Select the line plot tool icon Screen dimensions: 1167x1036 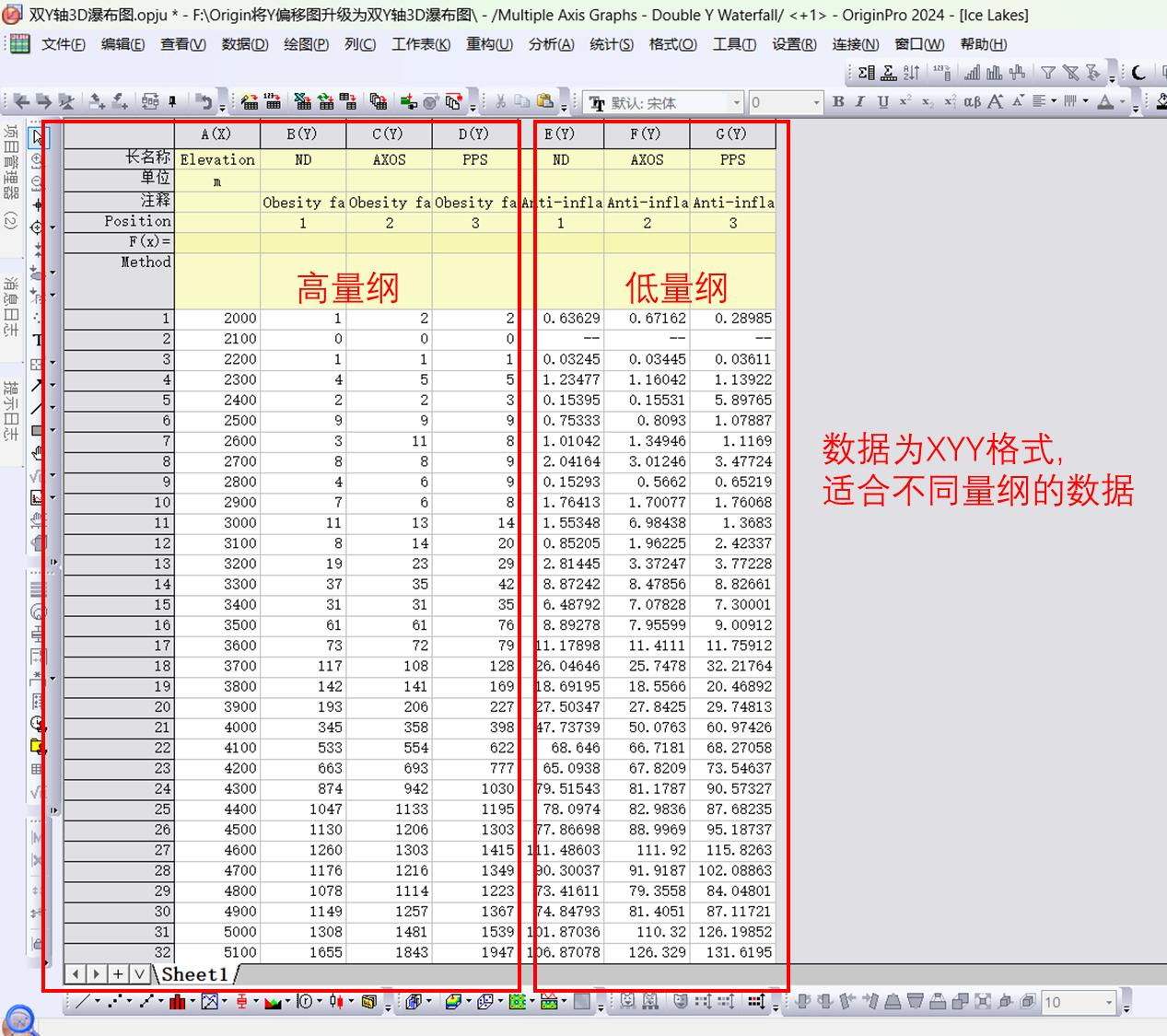[x=82, y=1002]
